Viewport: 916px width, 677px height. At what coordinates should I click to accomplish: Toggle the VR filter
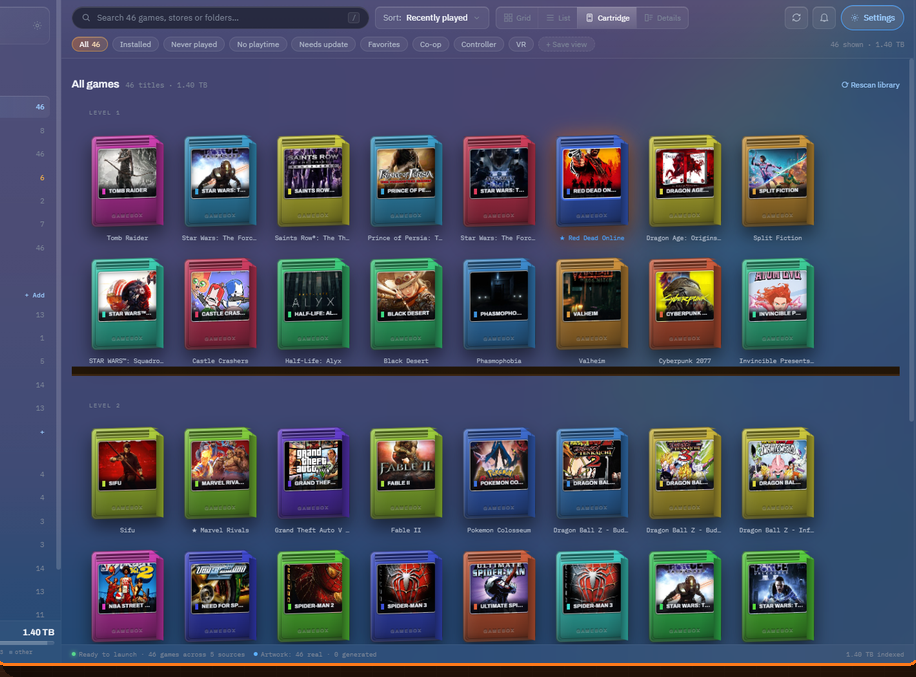[521, 44]
